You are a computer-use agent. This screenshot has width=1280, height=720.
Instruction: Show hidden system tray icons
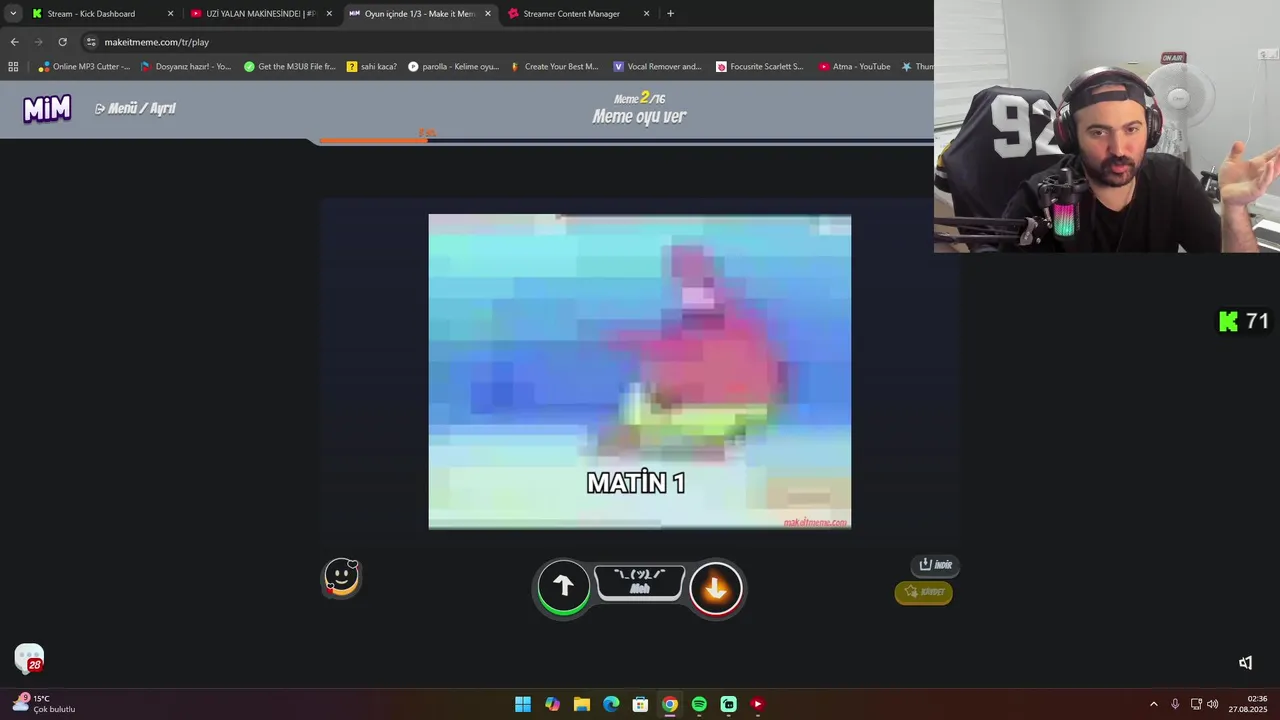tap(1153, 704)
